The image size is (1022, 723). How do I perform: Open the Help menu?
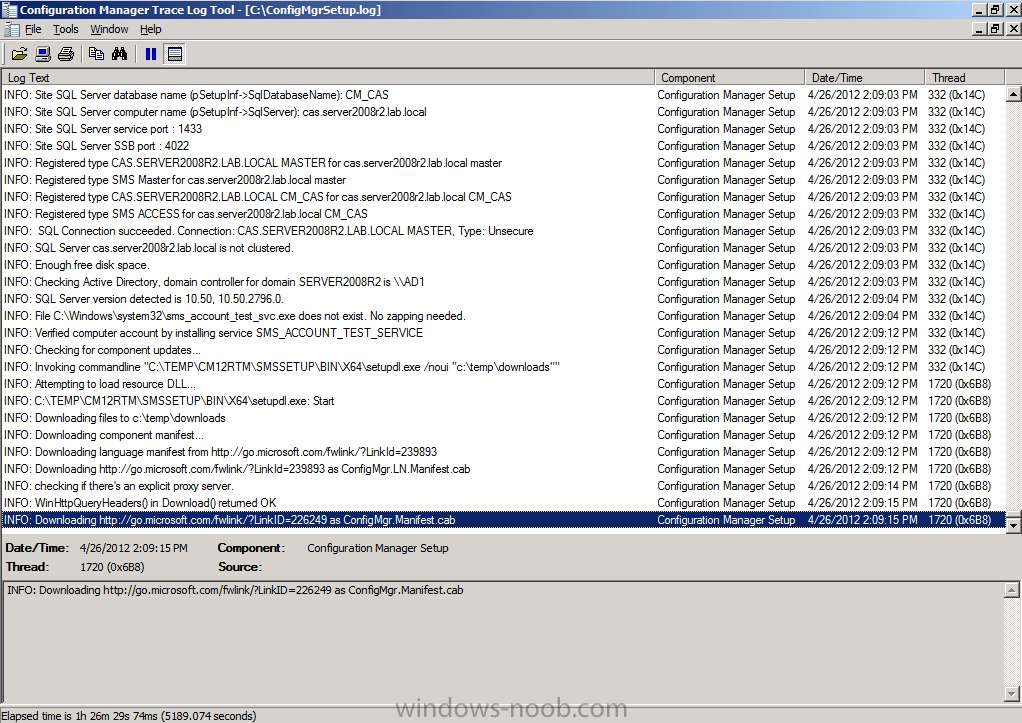[151, 29]
